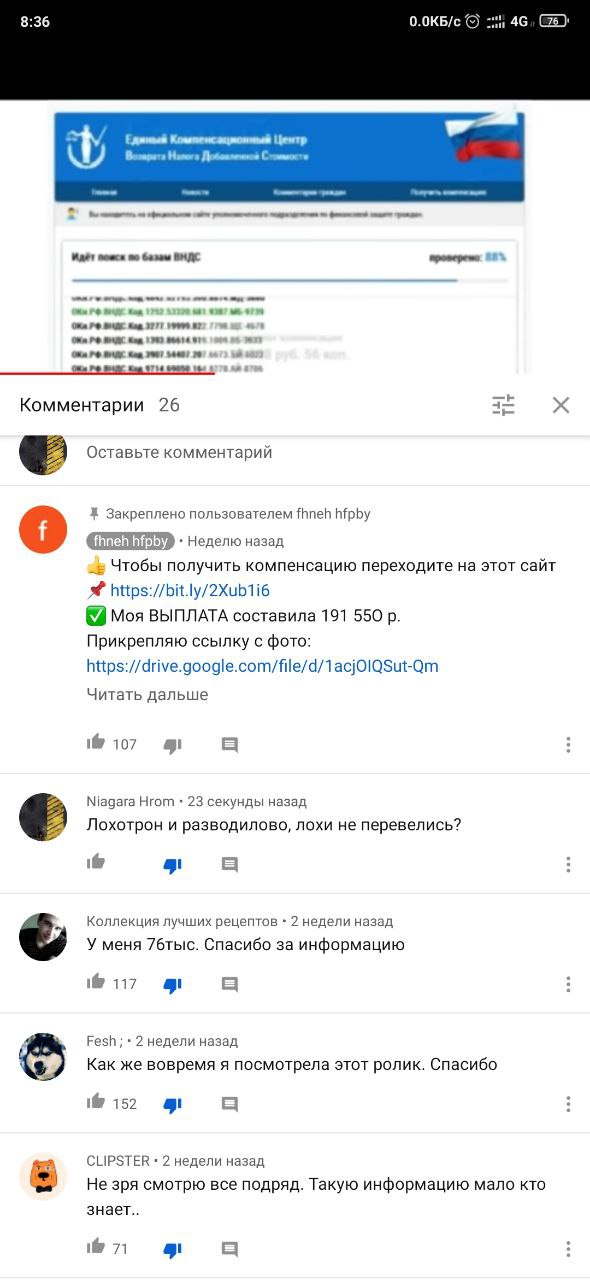Open the bit.ly/2Xub1i6 link
This screenshot has height=1280, width=590.
(190, 590)
